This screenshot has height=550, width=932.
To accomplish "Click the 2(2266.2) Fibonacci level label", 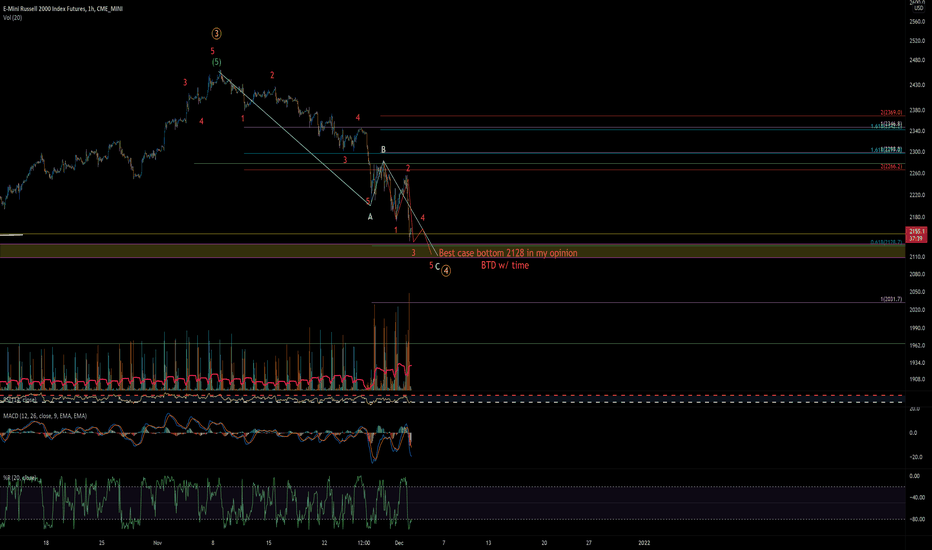I will (891, 167).
